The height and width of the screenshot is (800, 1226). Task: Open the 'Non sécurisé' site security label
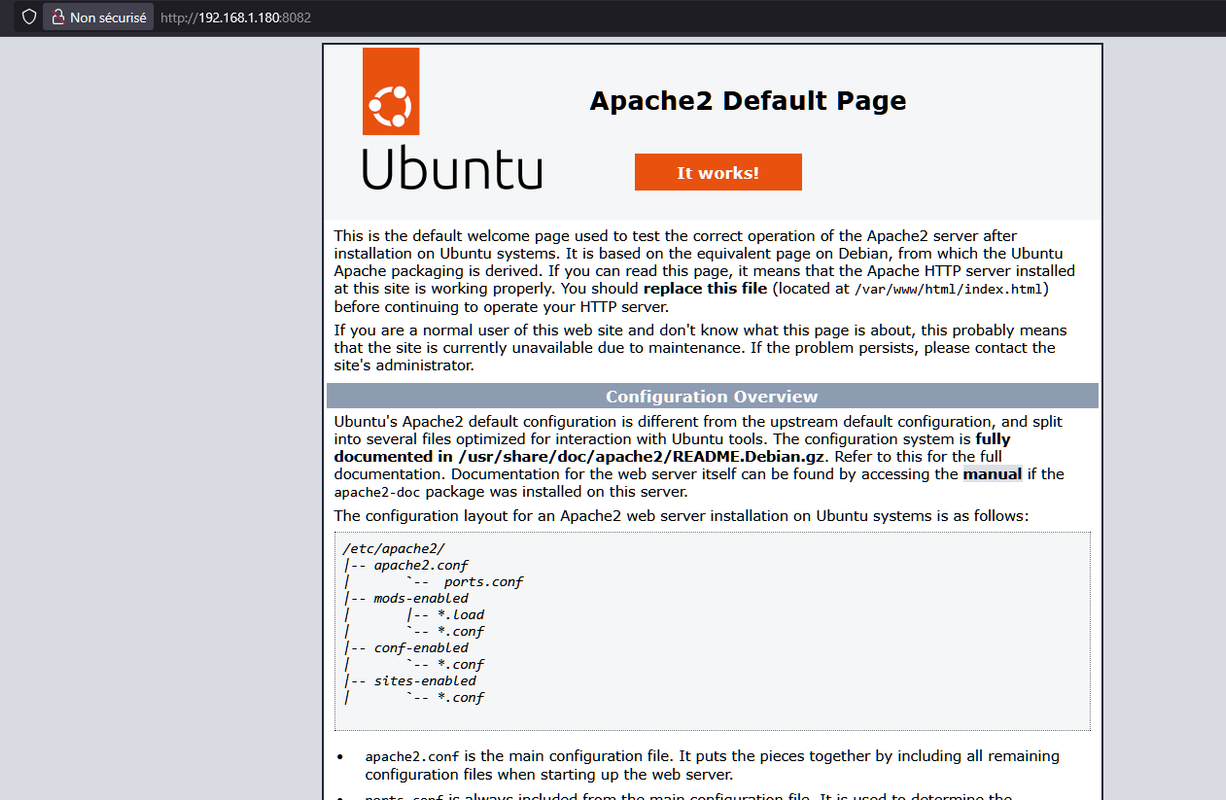pyautogui.click(x=98, y=17)
